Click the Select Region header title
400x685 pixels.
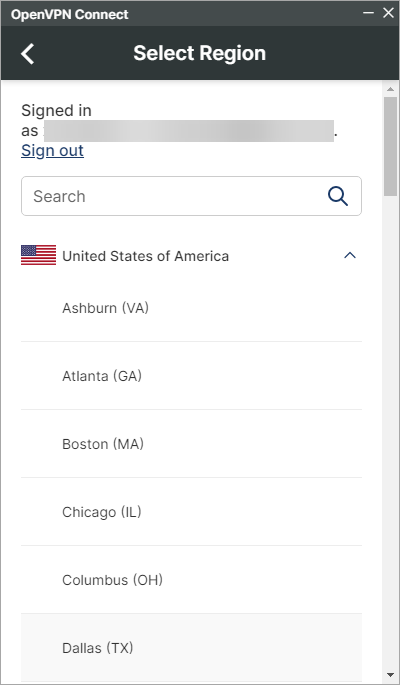point(200,53)
